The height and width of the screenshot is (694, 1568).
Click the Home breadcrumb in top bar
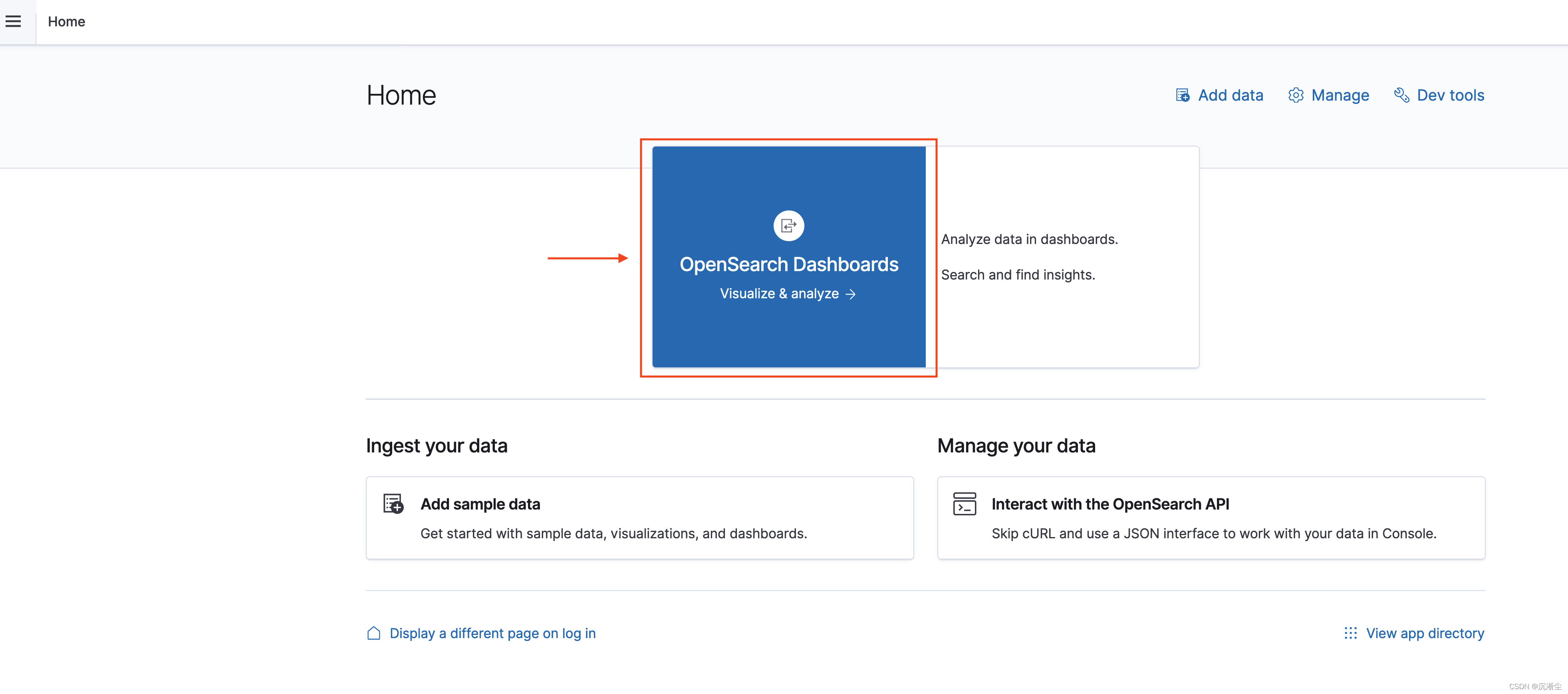point(66,22)
